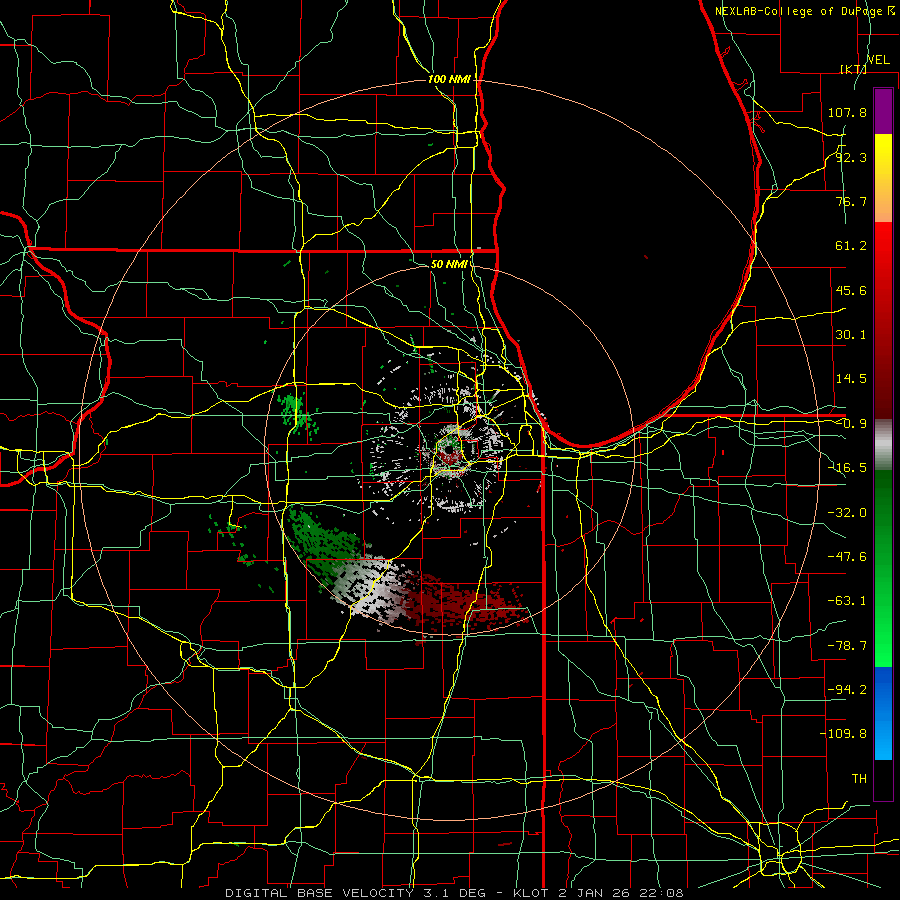900x900 pixels.
Task: Click the 107.8 velocity scale value
Action: (x=847, y=112)
